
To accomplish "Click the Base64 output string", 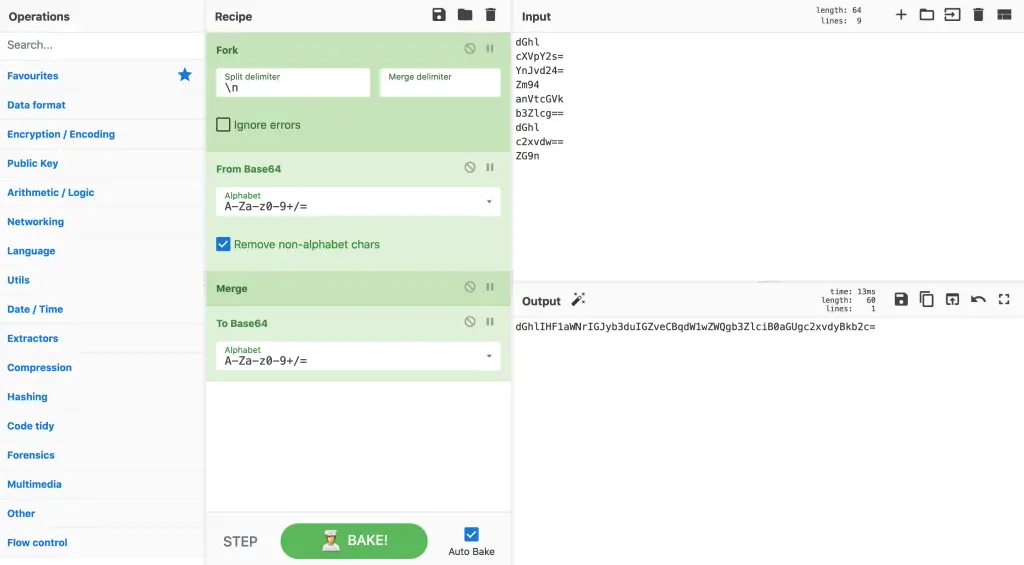I will click(696, 327).
